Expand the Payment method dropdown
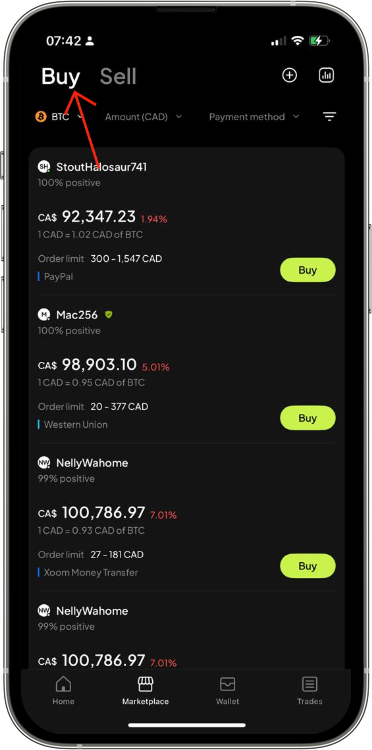This screenshot has width=372, height=750. coord(254,117)
